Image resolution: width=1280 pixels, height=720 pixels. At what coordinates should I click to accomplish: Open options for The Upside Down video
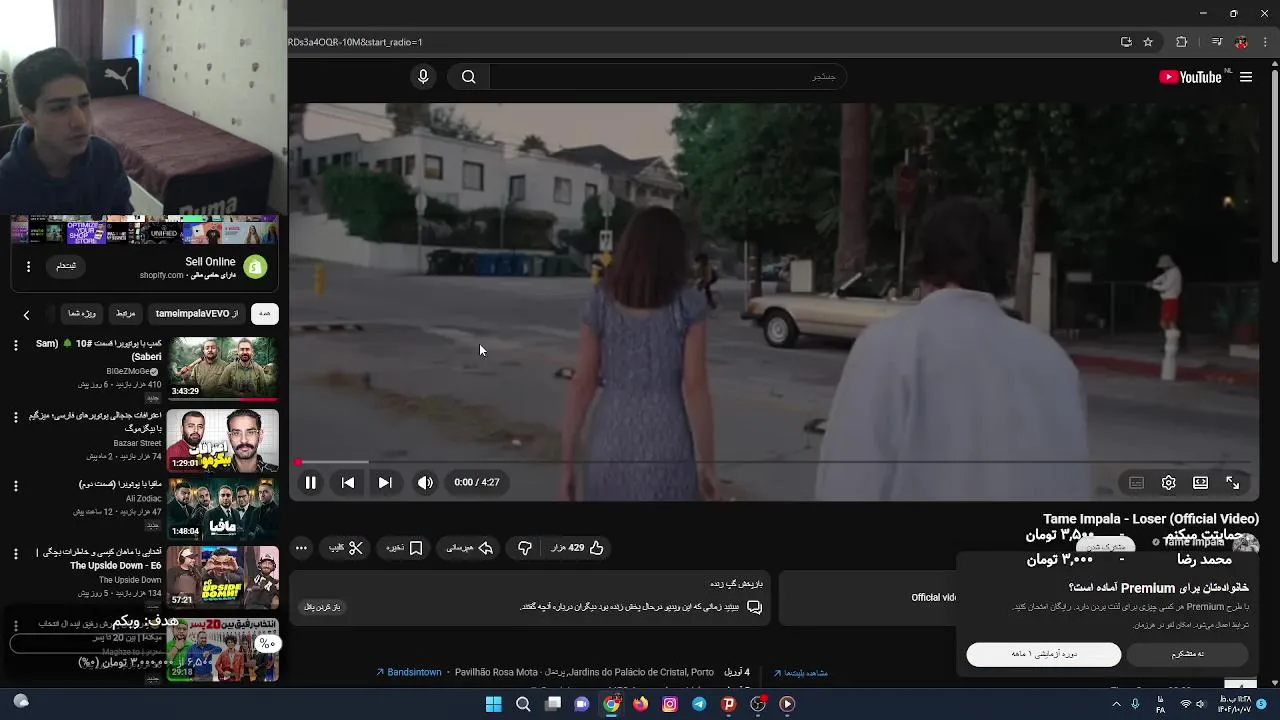pos(15,554)
